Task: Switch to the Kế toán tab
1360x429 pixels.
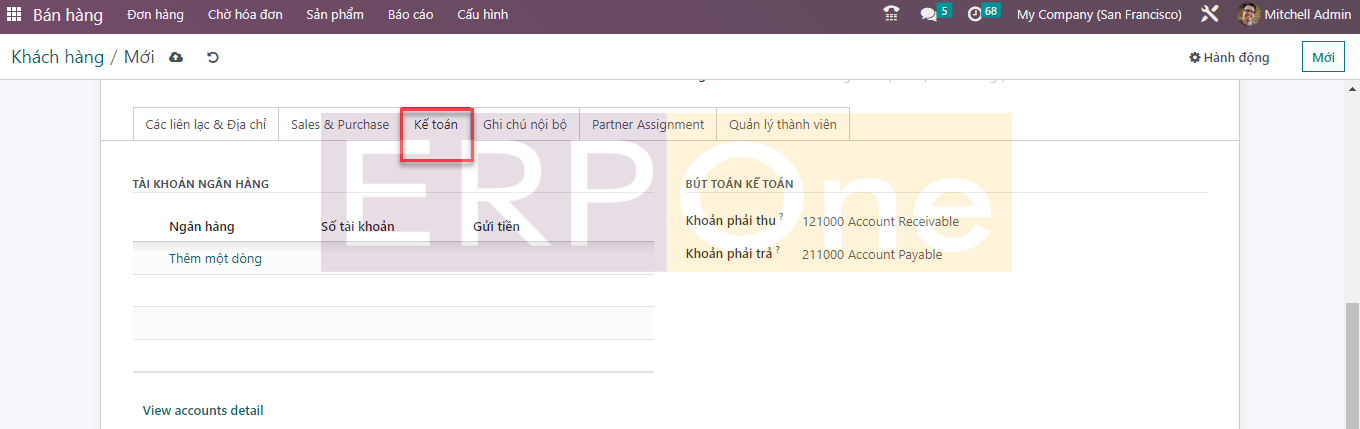Action: click(x=436, y=125)
